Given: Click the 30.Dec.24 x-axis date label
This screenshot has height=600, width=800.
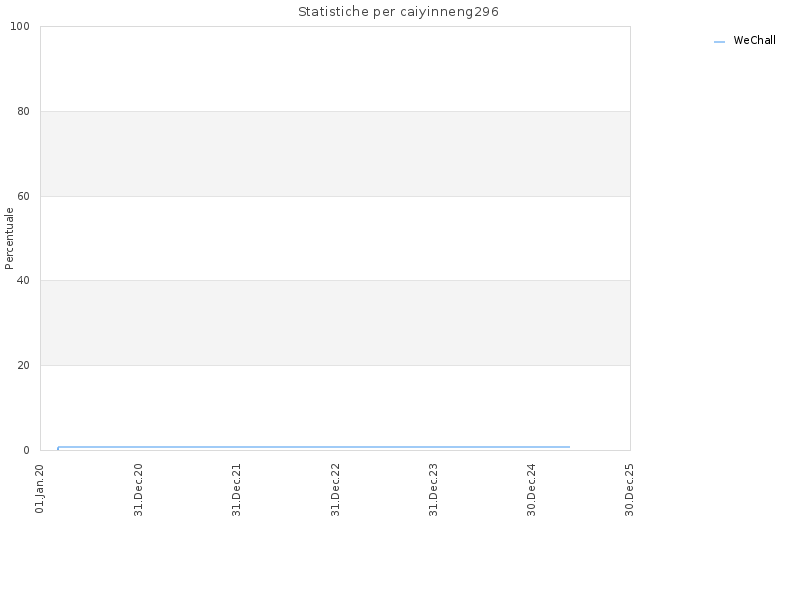Looking at the screenshot, I should 532,490.
